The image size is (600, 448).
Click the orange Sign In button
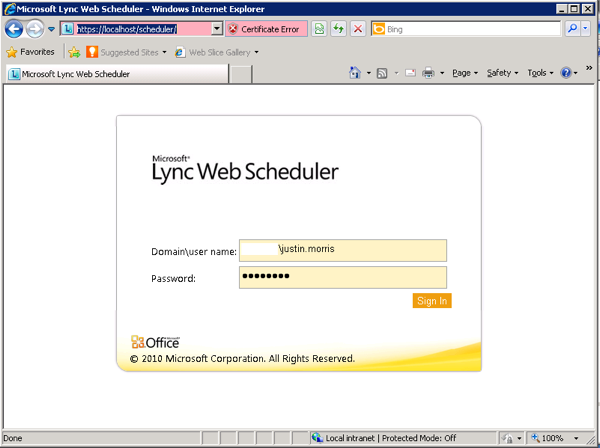(432, 301)
